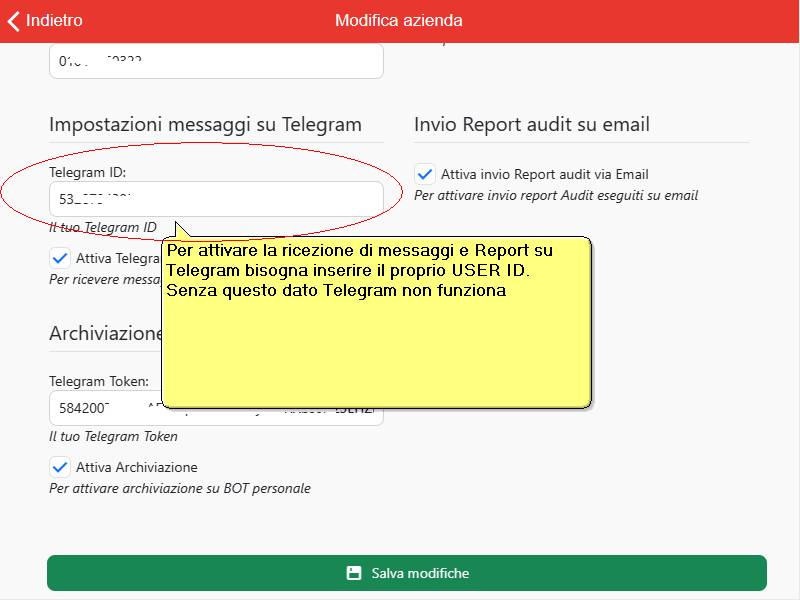The image size is (800, 600).
Task: Go back using the Indietro button
Action: click(x=45, y=20)
